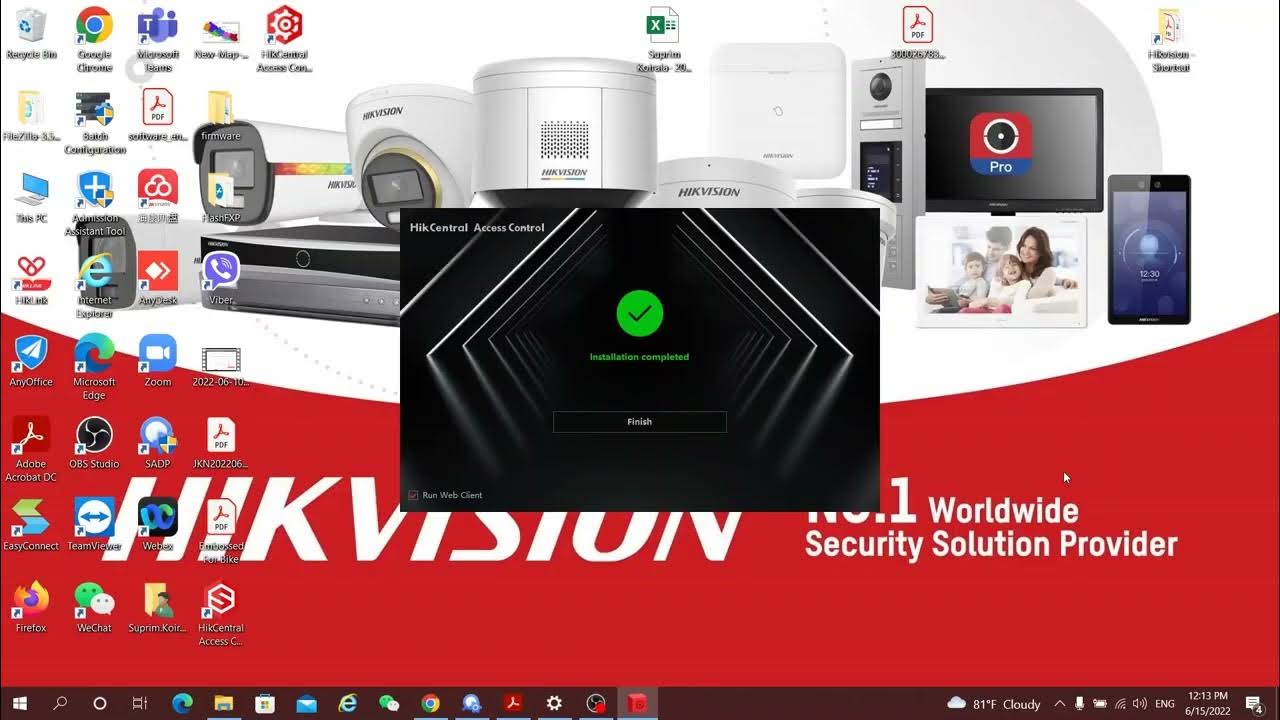Open the This PC icon
The image size is (1280, 720).
pos(31,197)
